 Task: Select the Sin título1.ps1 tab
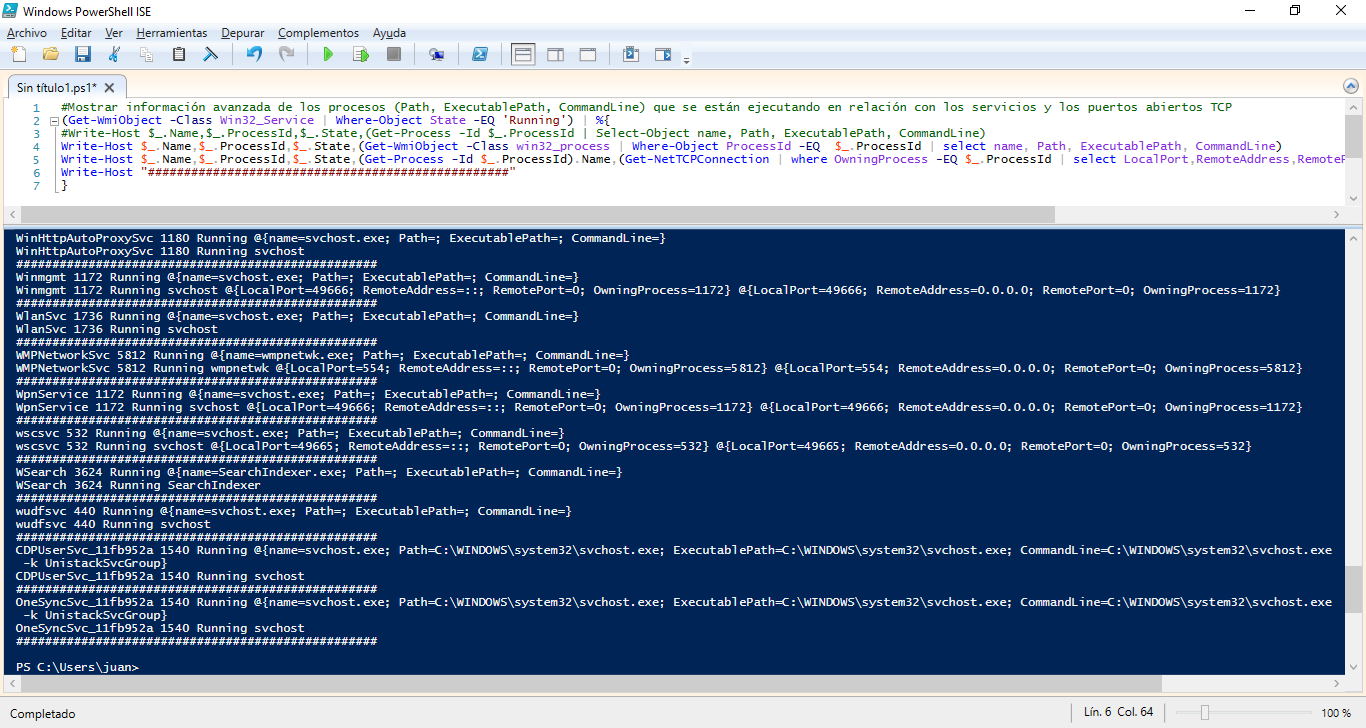(56, 87)
